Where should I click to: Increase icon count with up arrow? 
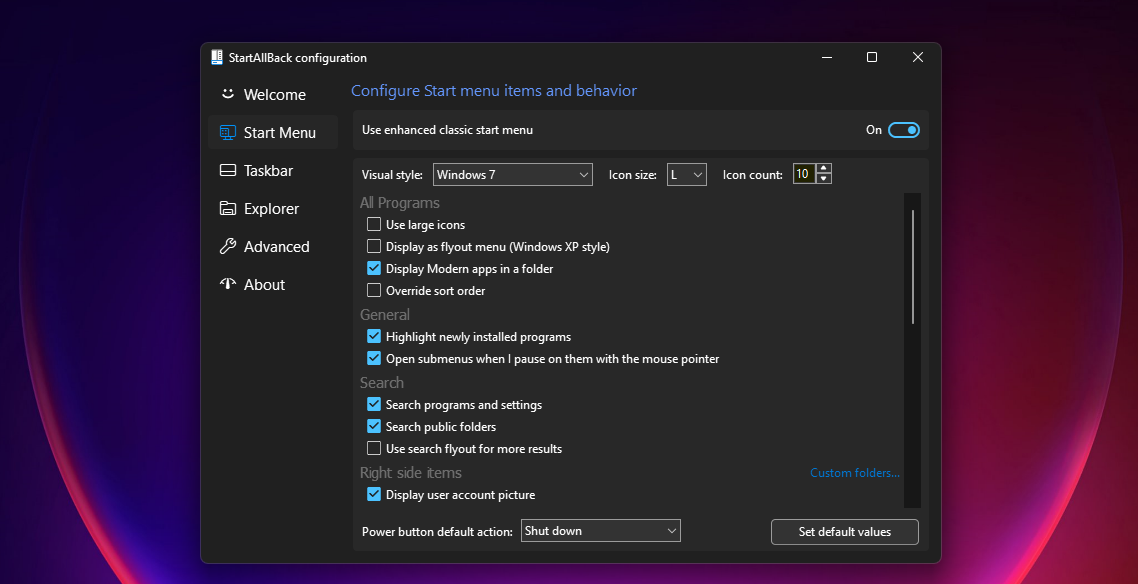tap(824, 169)
